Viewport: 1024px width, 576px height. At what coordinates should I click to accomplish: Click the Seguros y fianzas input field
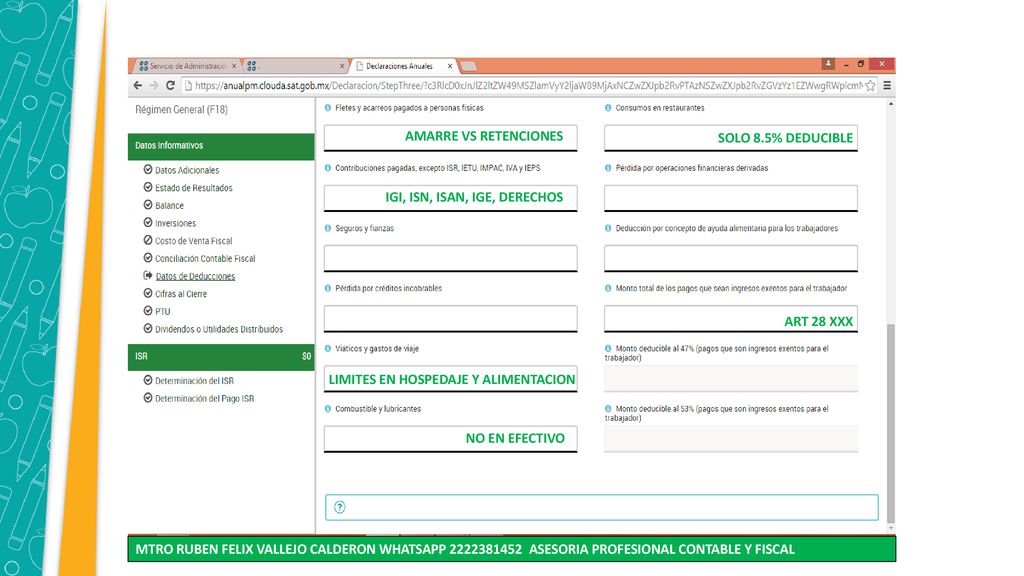[451, 258]
